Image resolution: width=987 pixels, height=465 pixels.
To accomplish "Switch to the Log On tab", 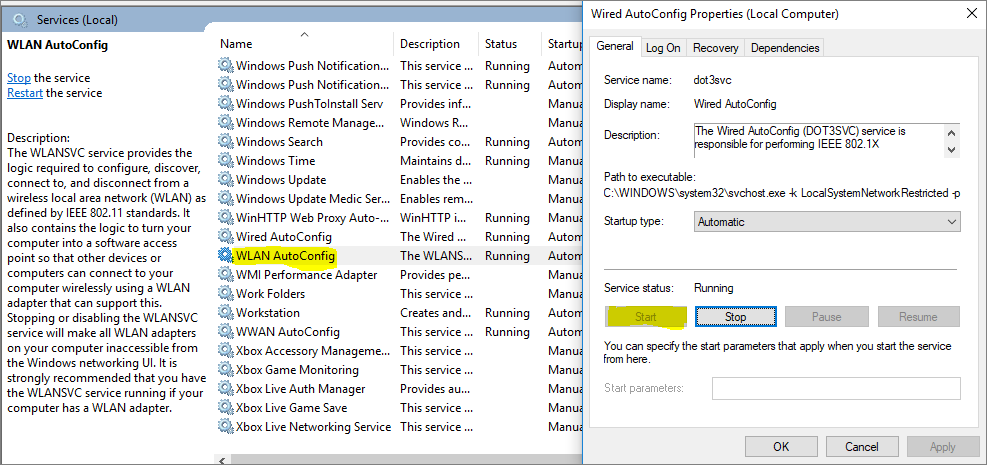I will 663,48.
